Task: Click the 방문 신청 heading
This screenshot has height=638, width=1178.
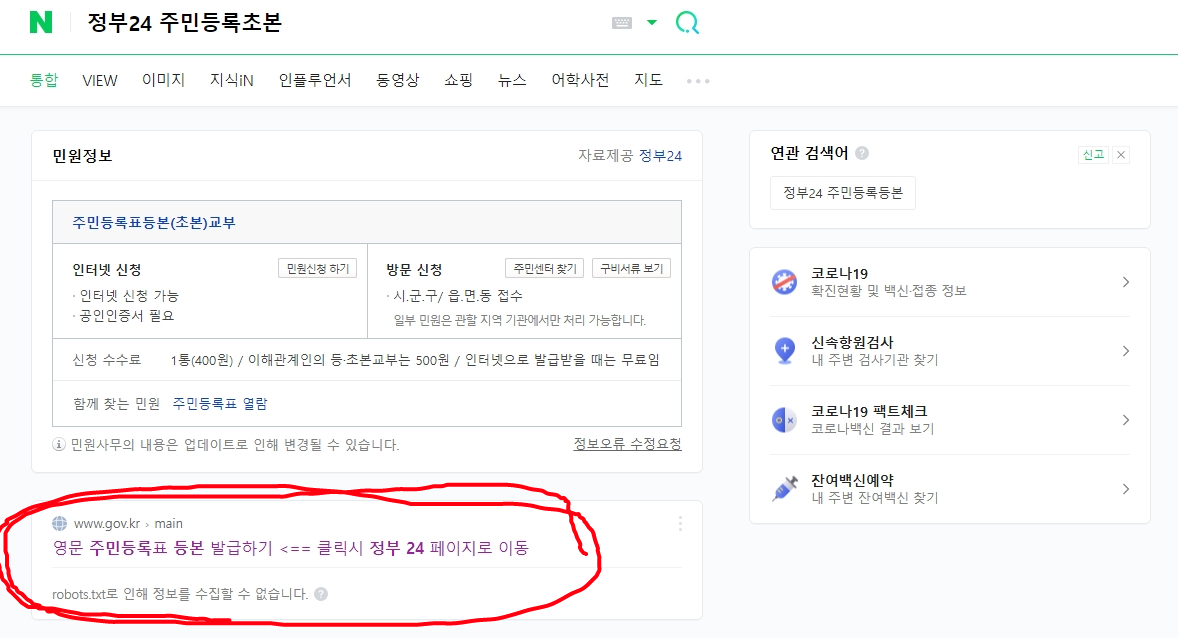Action: tap(414, 269)
